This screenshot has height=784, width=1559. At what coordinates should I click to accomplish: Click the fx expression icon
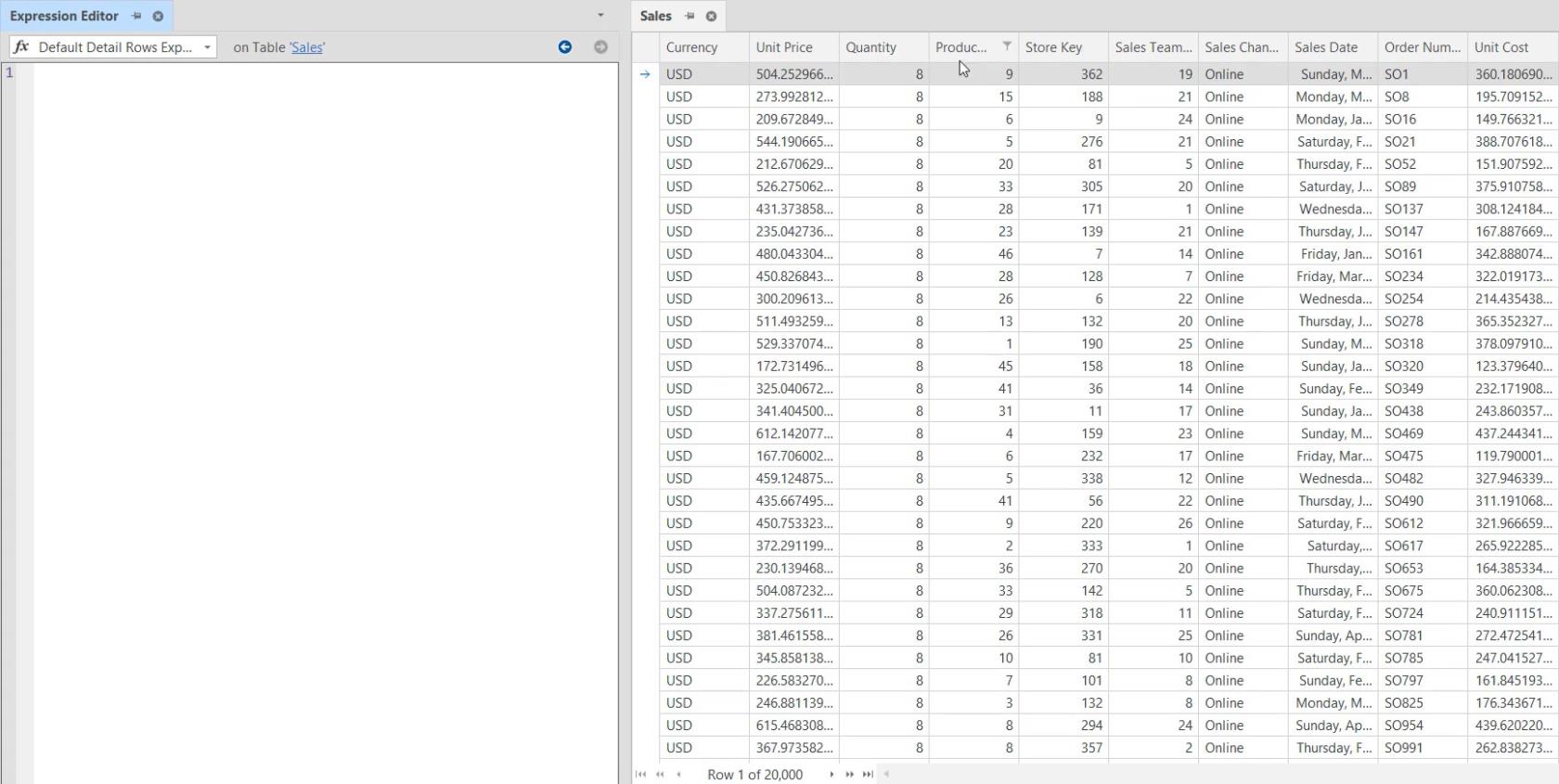[x=21, y=46]
